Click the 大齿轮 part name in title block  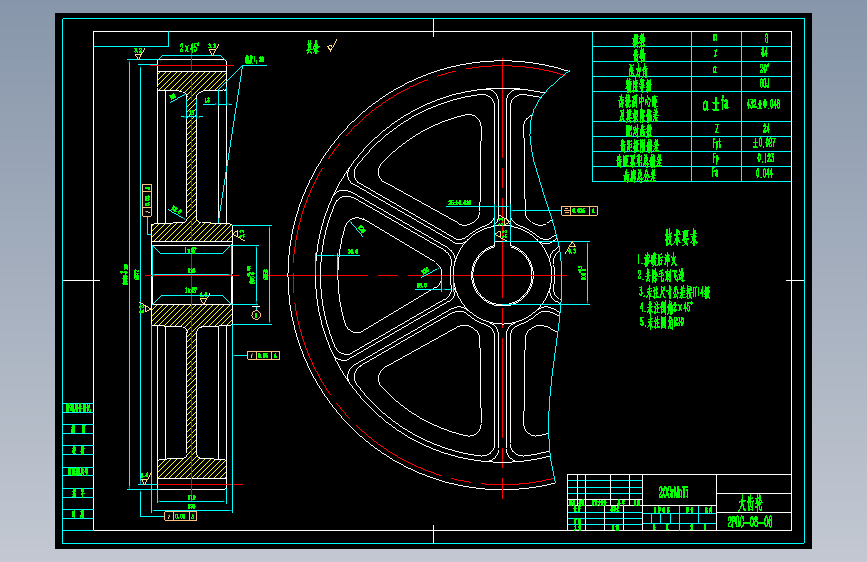(750, 503)
